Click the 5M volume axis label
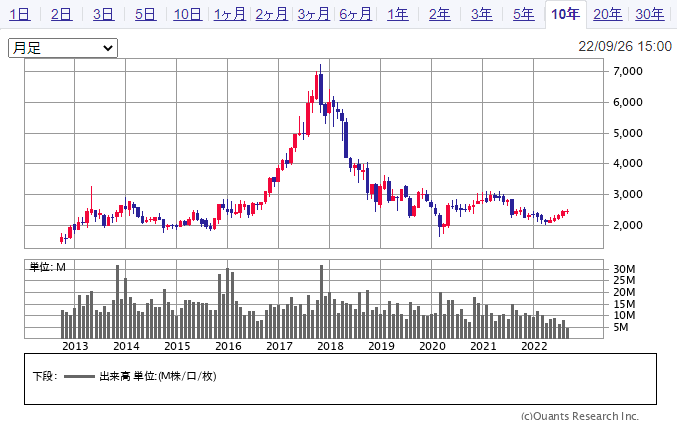 (620, 328)
